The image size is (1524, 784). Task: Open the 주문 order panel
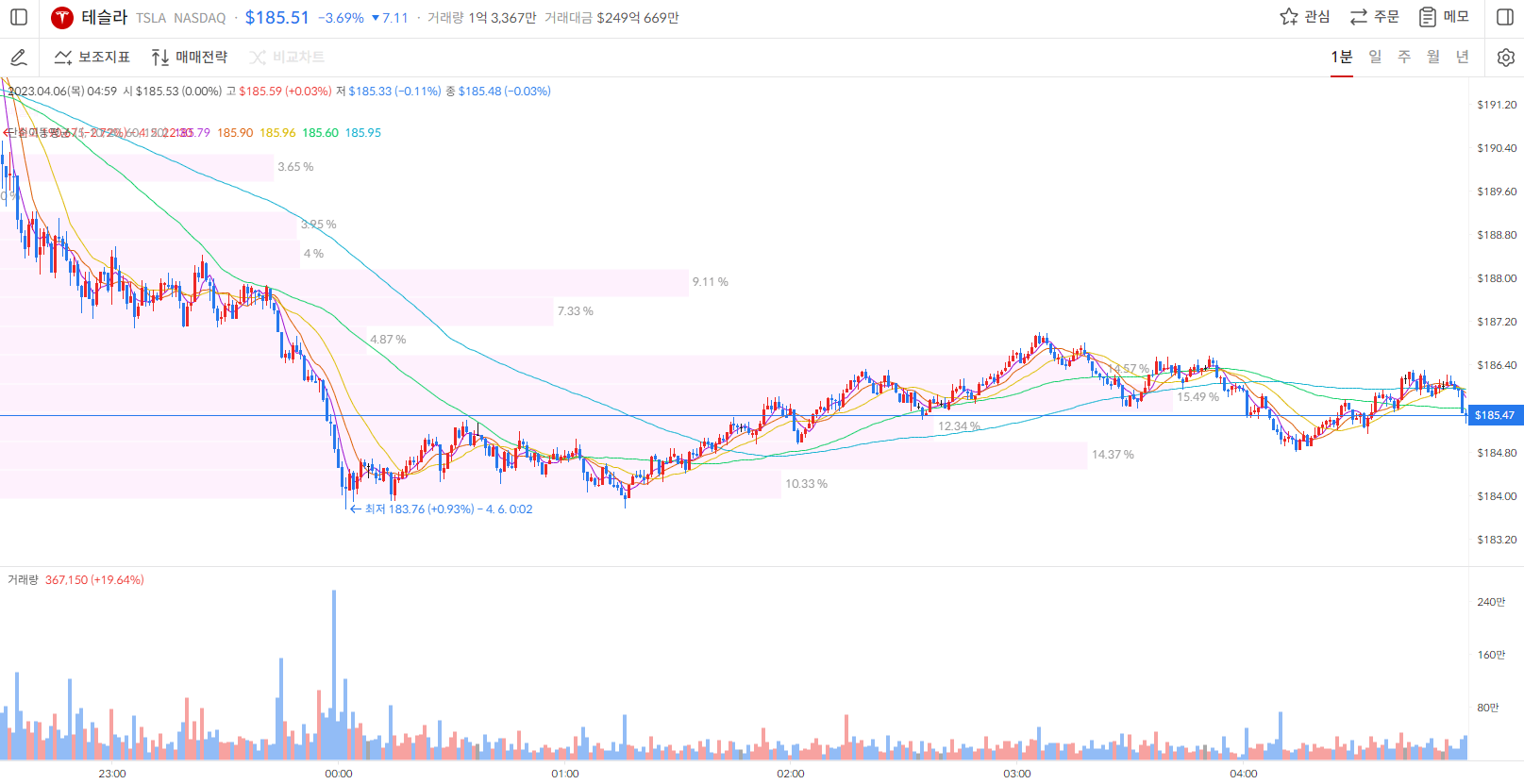coord(1374,17)
